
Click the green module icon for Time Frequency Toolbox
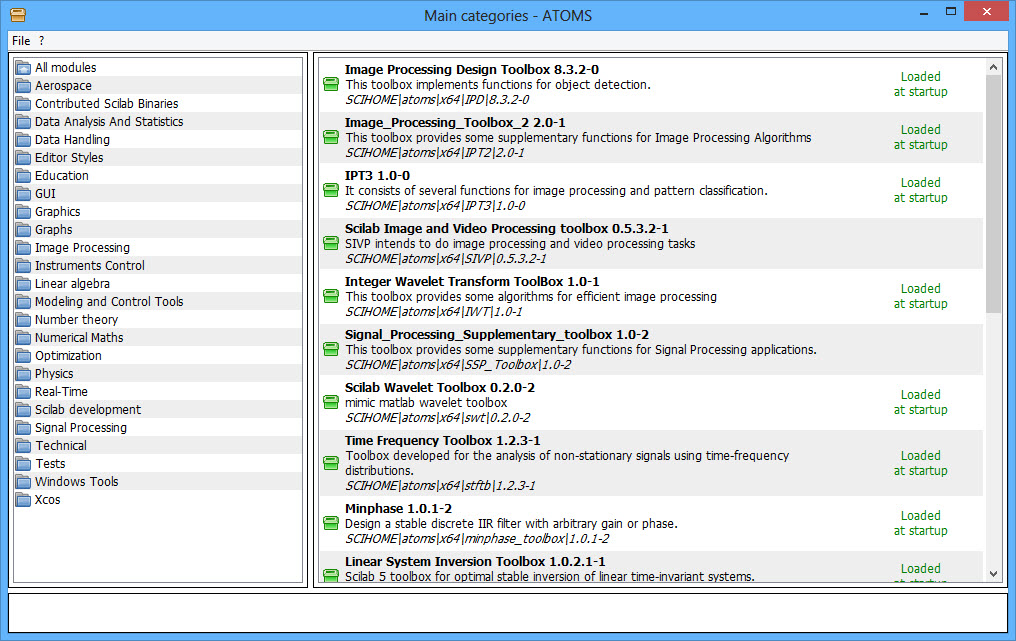[x=331, y=463]
